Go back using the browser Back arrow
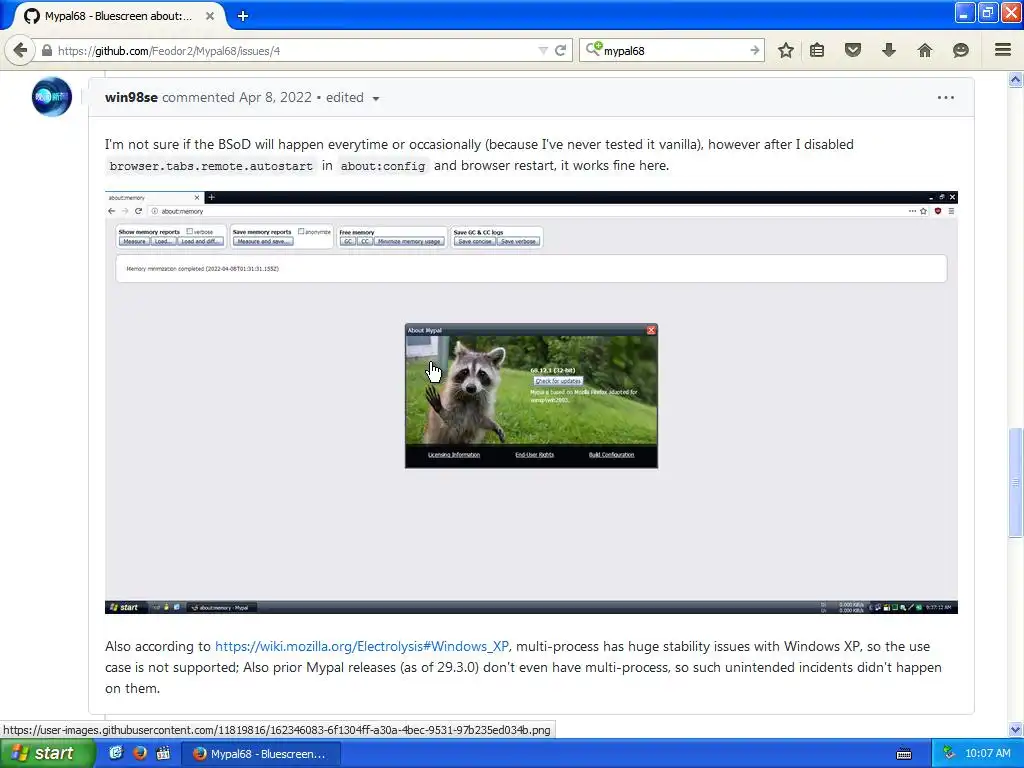Image resolution: width=1024 pixels, height=768 pixels. (20, 50)
